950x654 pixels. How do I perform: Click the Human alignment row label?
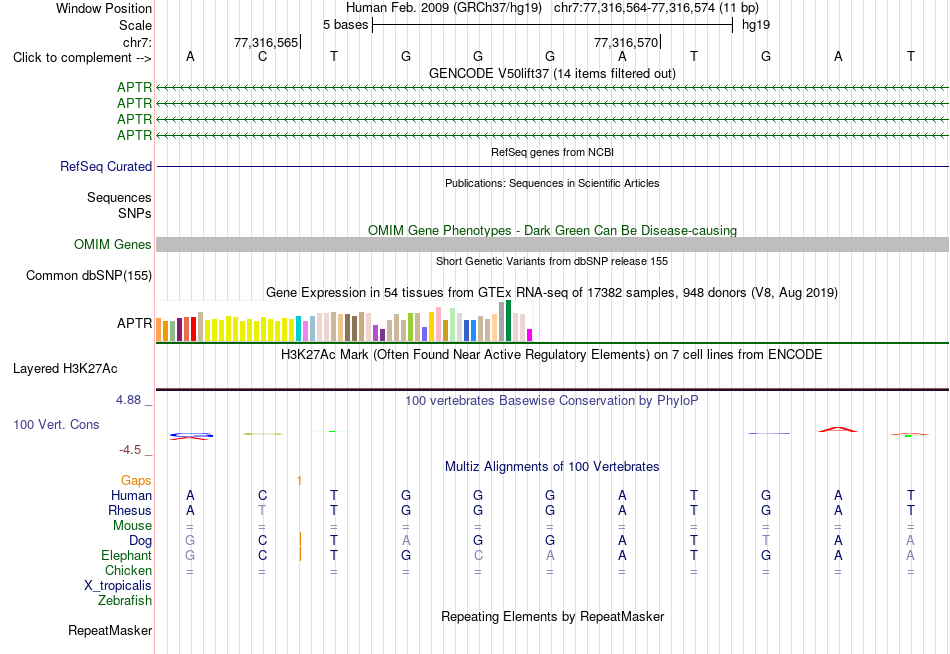click(131, 496)
